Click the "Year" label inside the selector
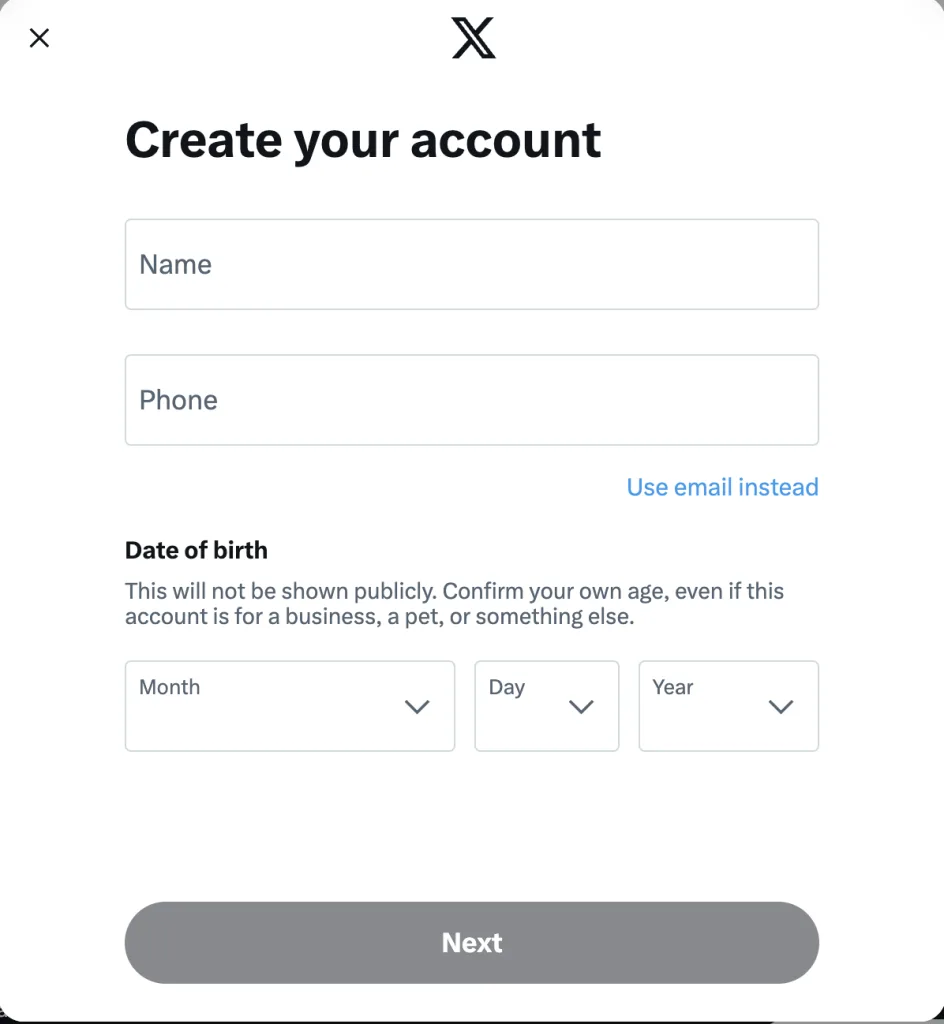 (673, 687)
